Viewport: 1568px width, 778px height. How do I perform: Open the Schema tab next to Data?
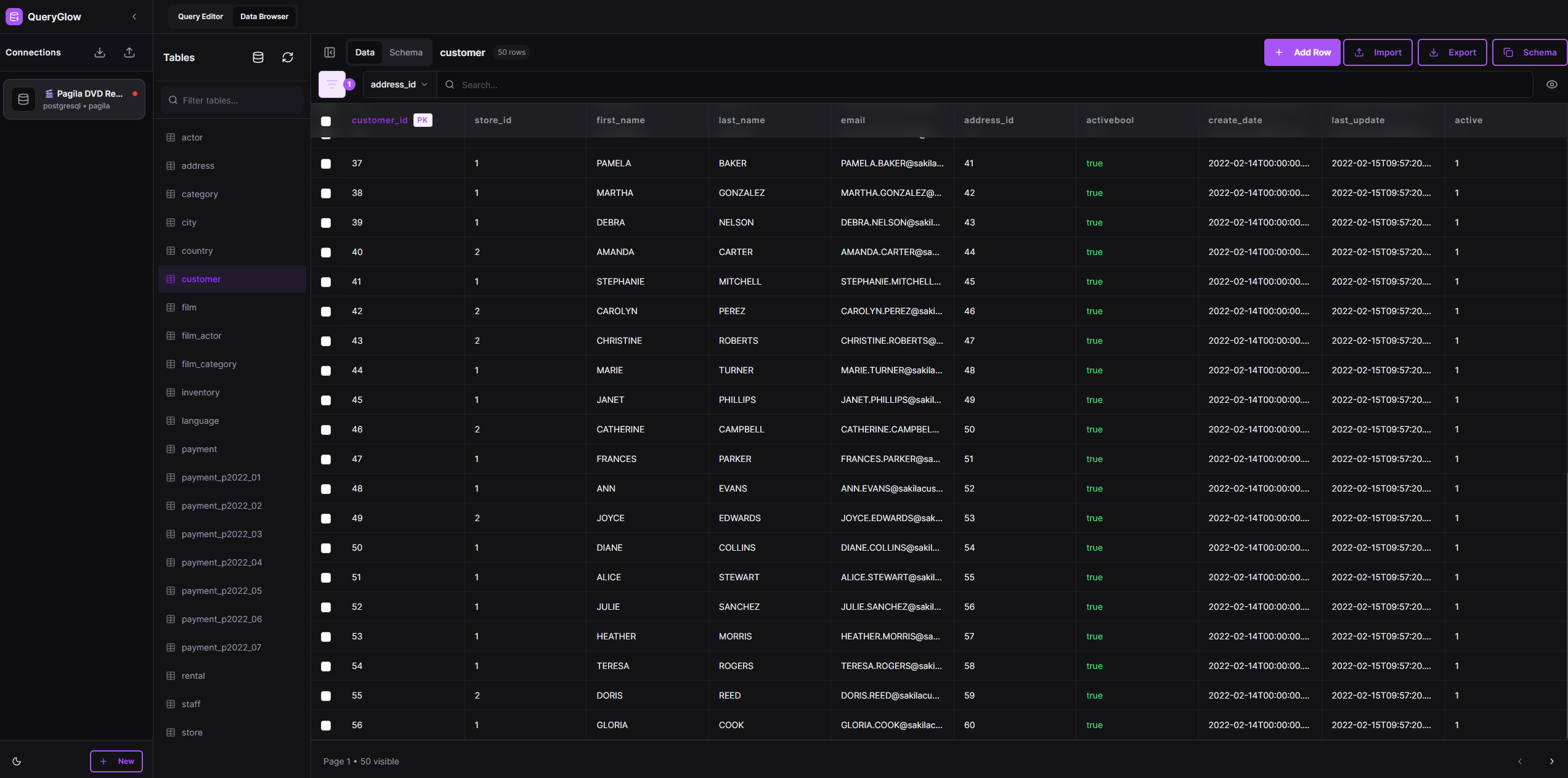[x=406, y=52]
